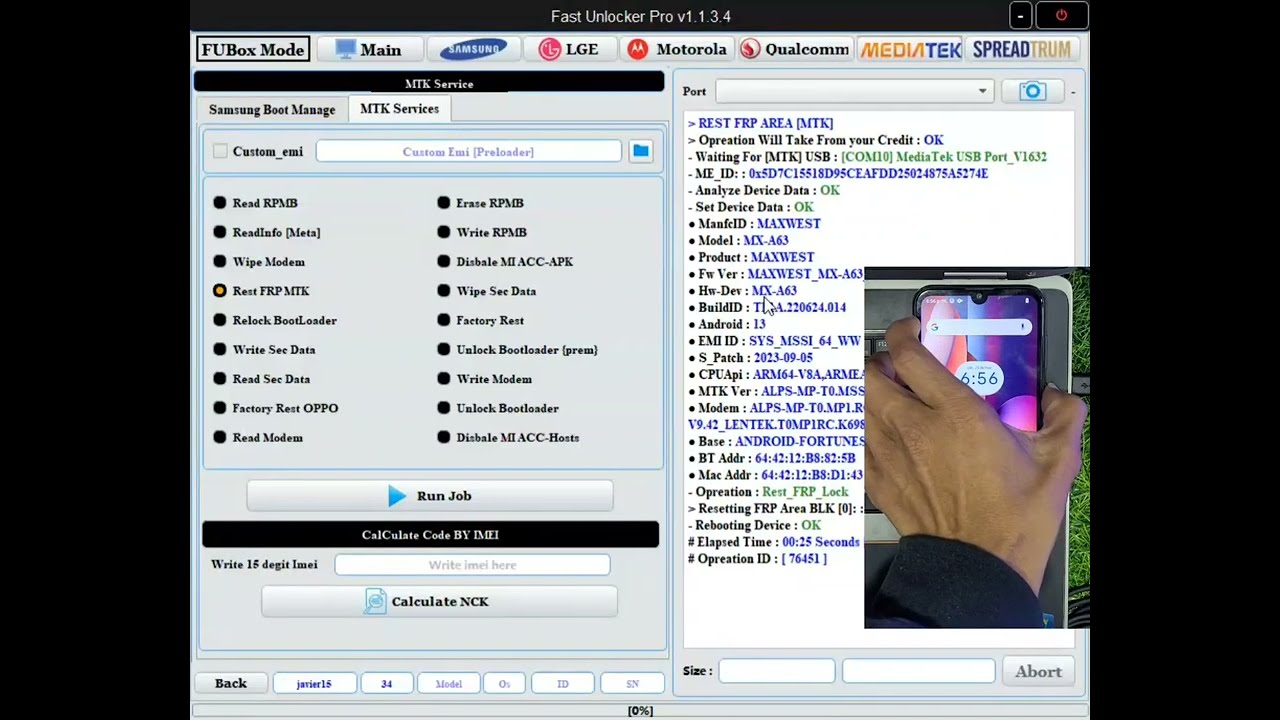Select the Factory Rest OPPO option
The width and height of the screenshot is (1280, 720).
tap(275, 408)
